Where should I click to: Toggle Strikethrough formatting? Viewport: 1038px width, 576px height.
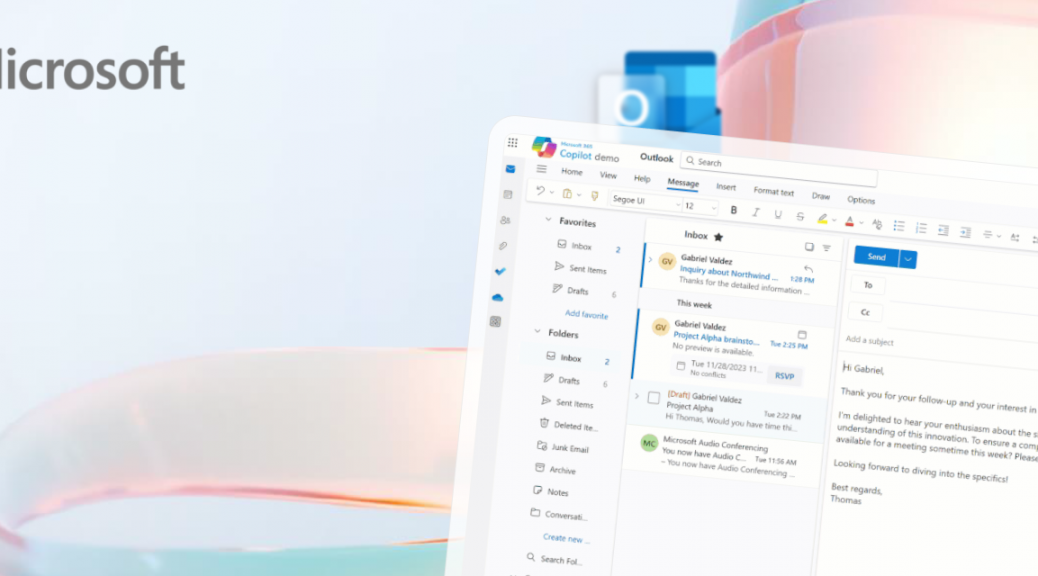click(x=800, y=216)
